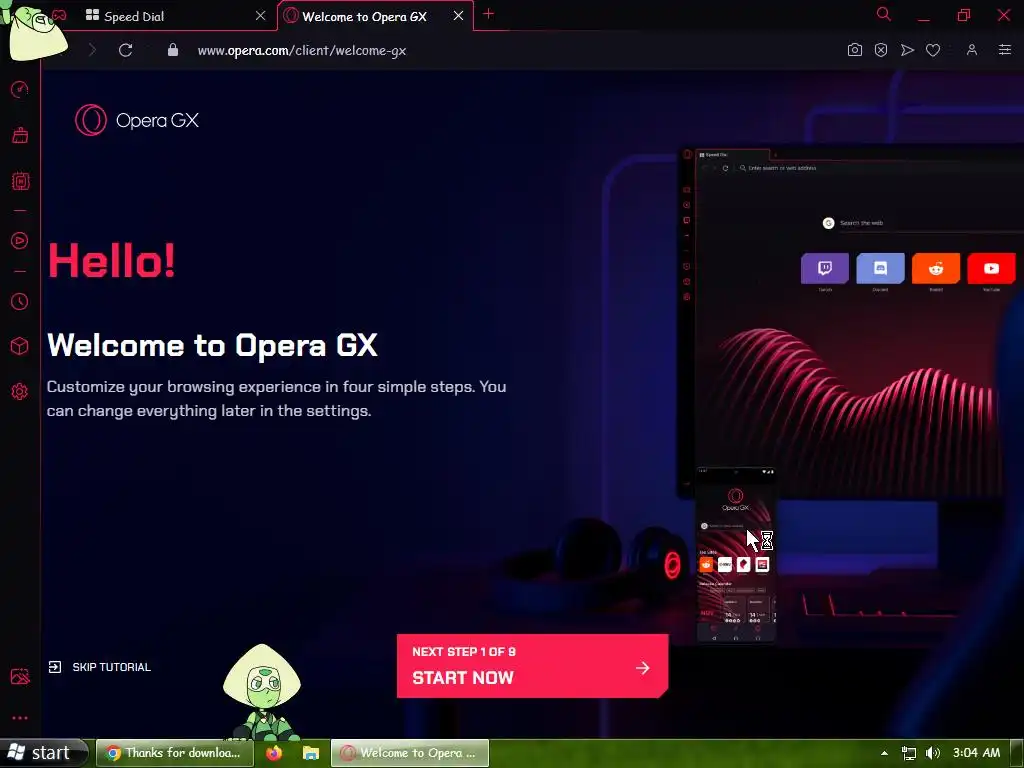Take a snapshot with camera icon
Screen dimensions: 1024x768
[854, 50]
